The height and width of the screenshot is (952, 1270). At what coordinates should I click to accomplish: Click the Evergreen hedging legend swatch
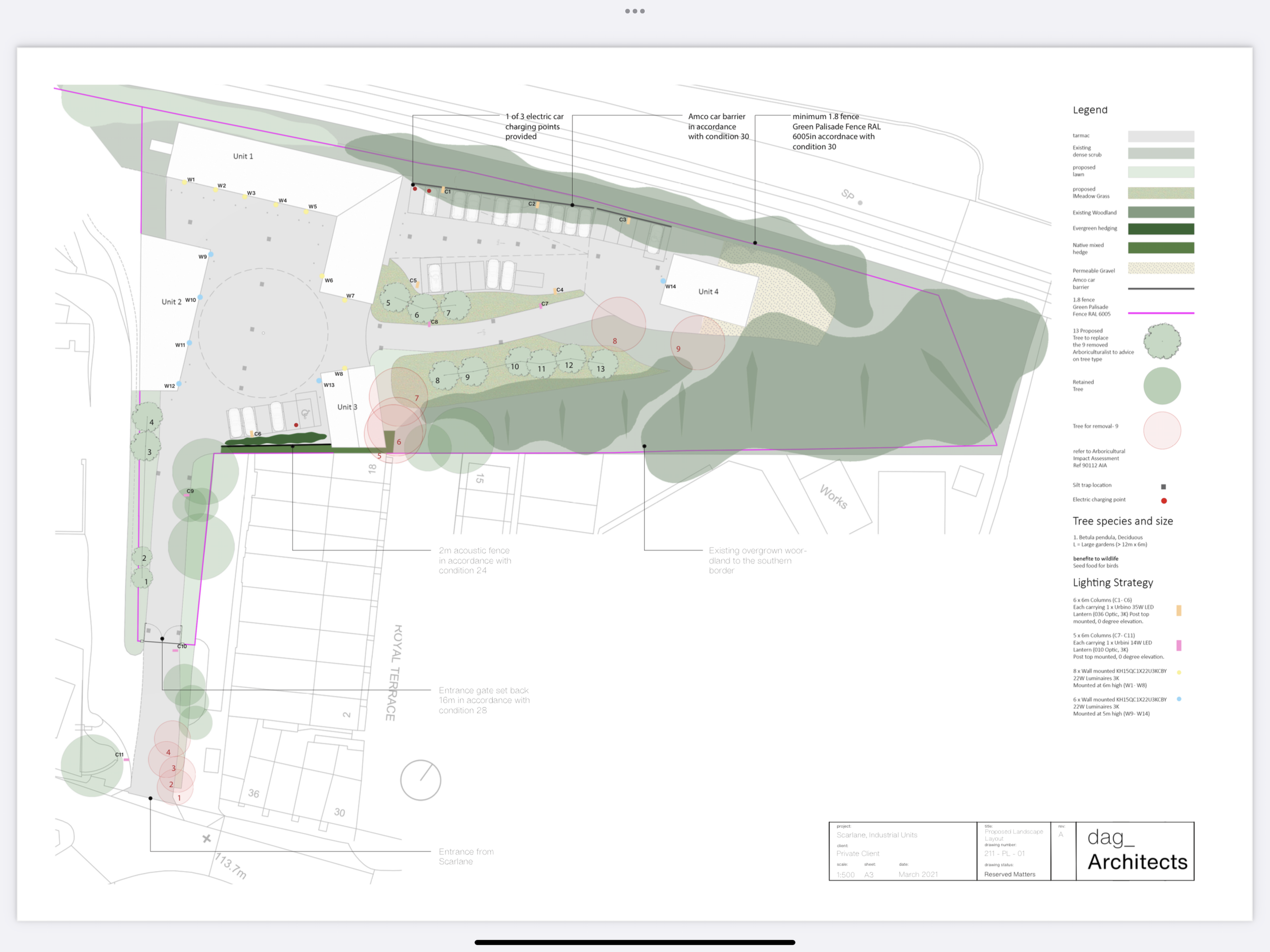pyautogui.click(x=1160, y=229)
